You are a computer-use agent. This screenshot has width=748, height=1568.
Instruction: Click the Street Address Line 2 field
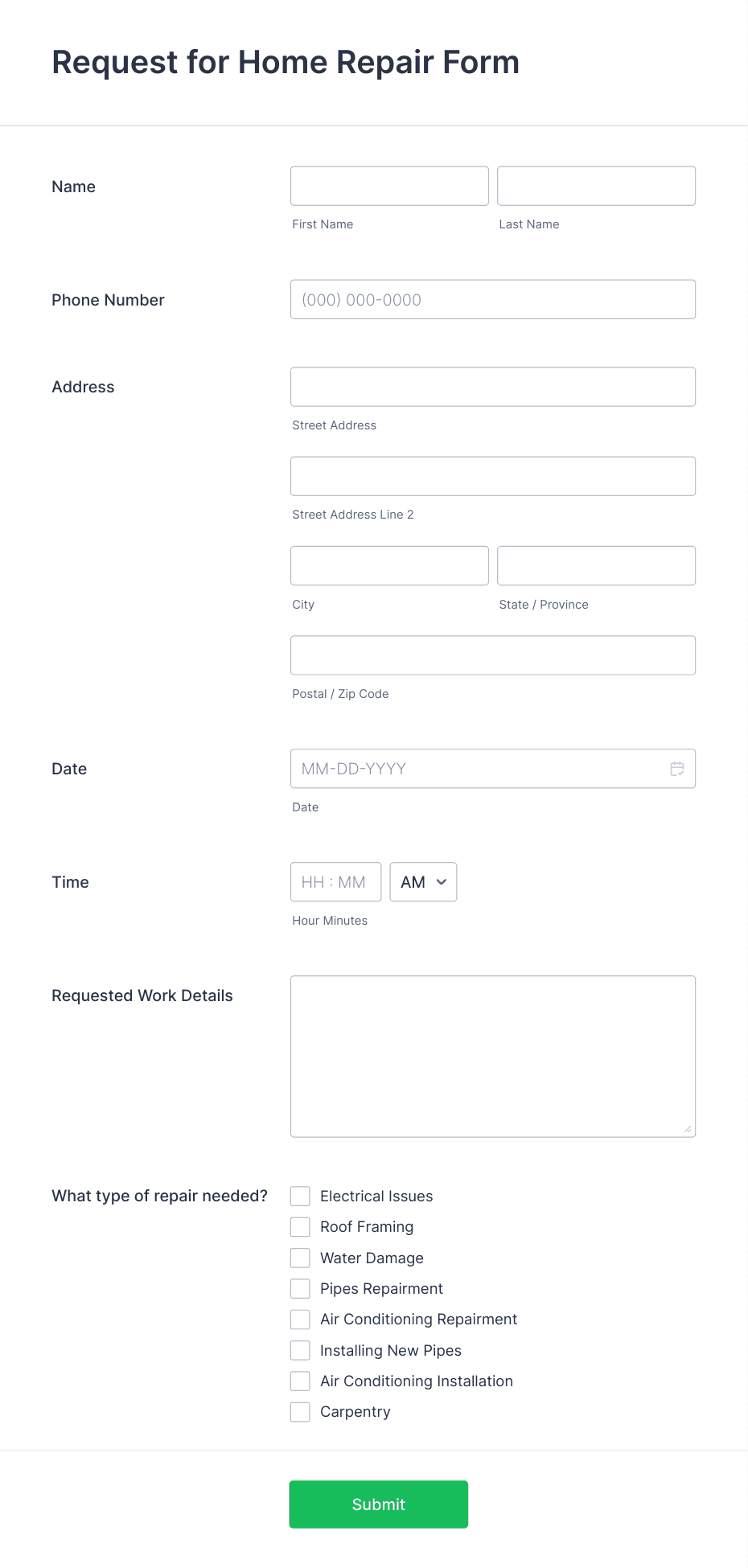pos(493,476)
